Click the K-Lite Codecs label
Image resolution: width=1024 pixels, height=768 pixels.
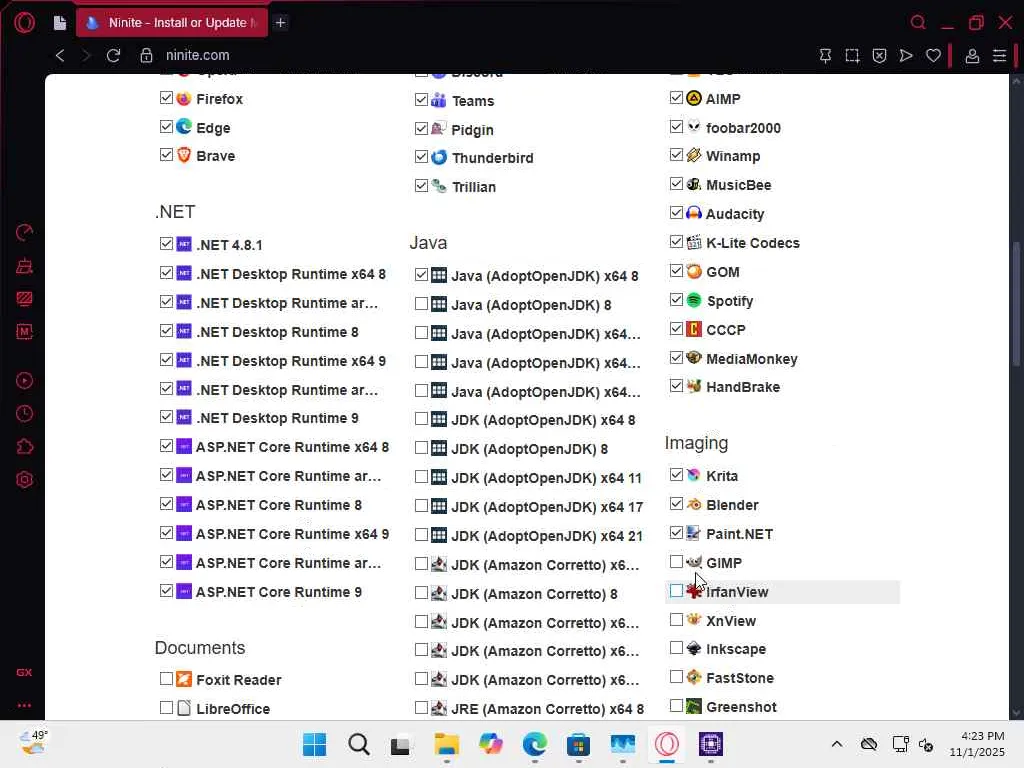pyautogui.click(x=753, y=243)
